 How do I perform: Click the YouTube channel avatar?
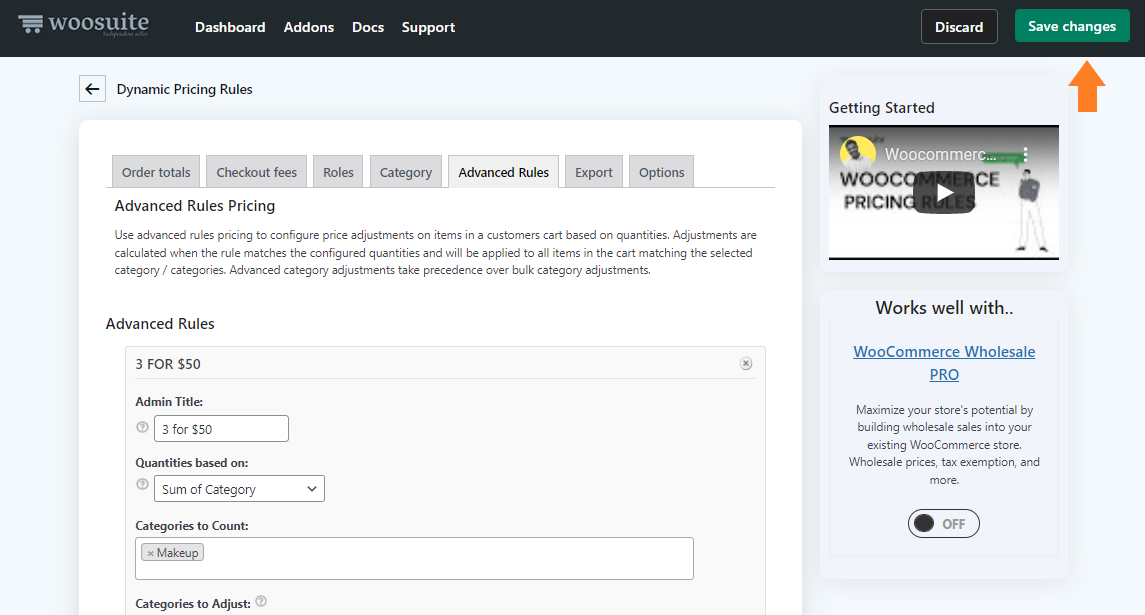click(x=857, y=154)
